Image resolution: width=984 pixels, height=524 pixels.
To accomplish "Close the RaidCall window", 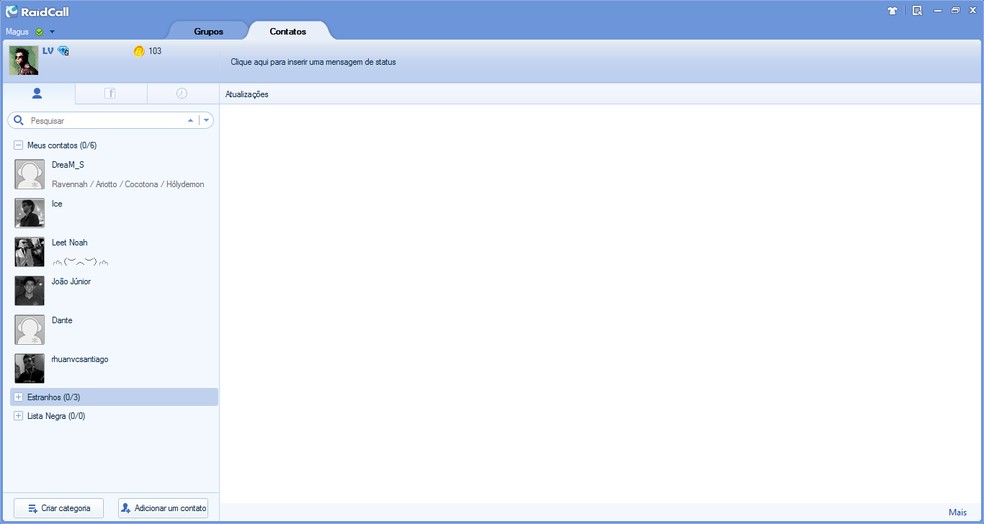I will coord(973,11).
